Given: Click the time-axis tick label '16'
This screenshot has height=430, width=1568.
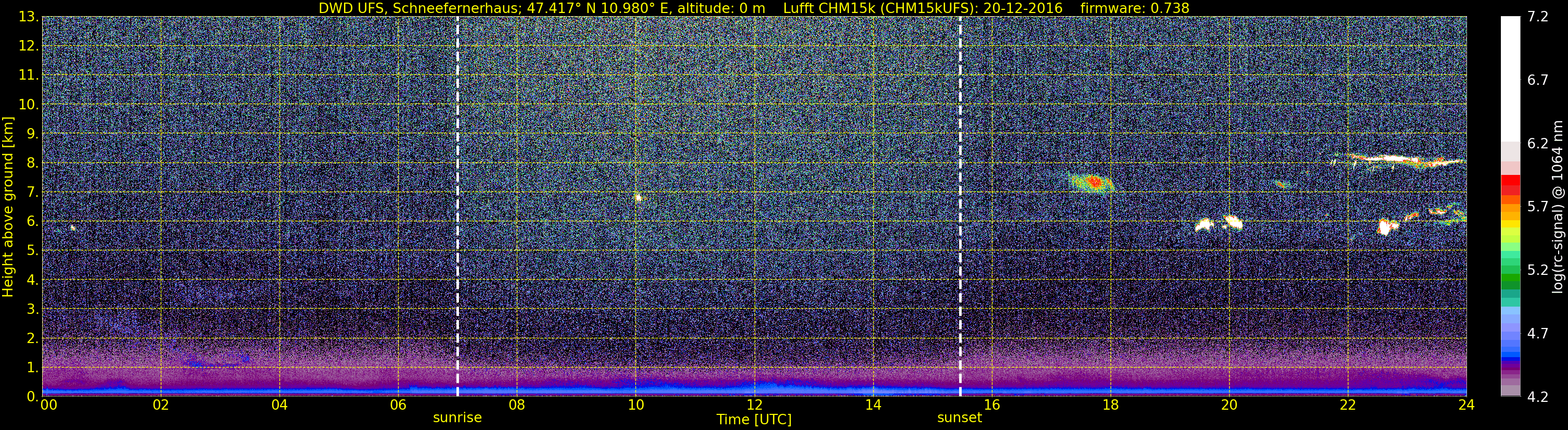Looking at the screenshot, I should click(x=991, y=405).
